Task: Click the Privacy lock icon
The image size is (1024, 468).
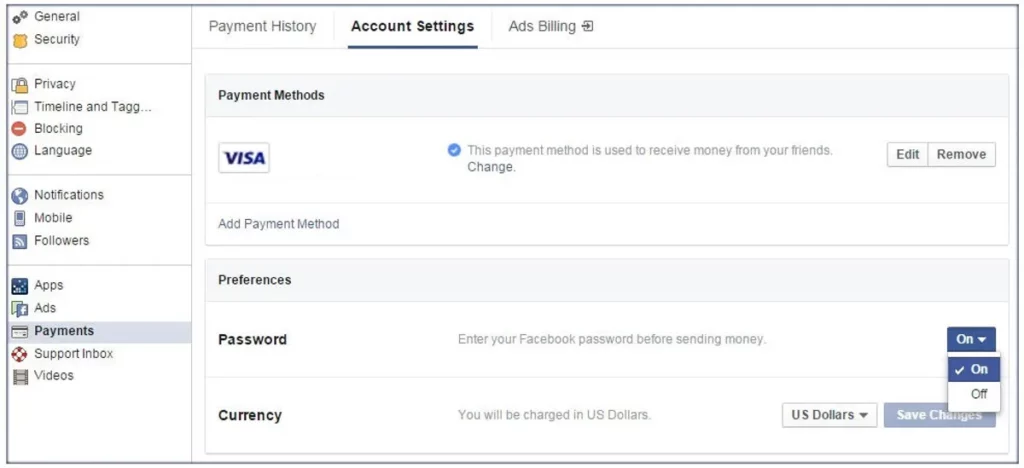Action: tap(18, 85)
